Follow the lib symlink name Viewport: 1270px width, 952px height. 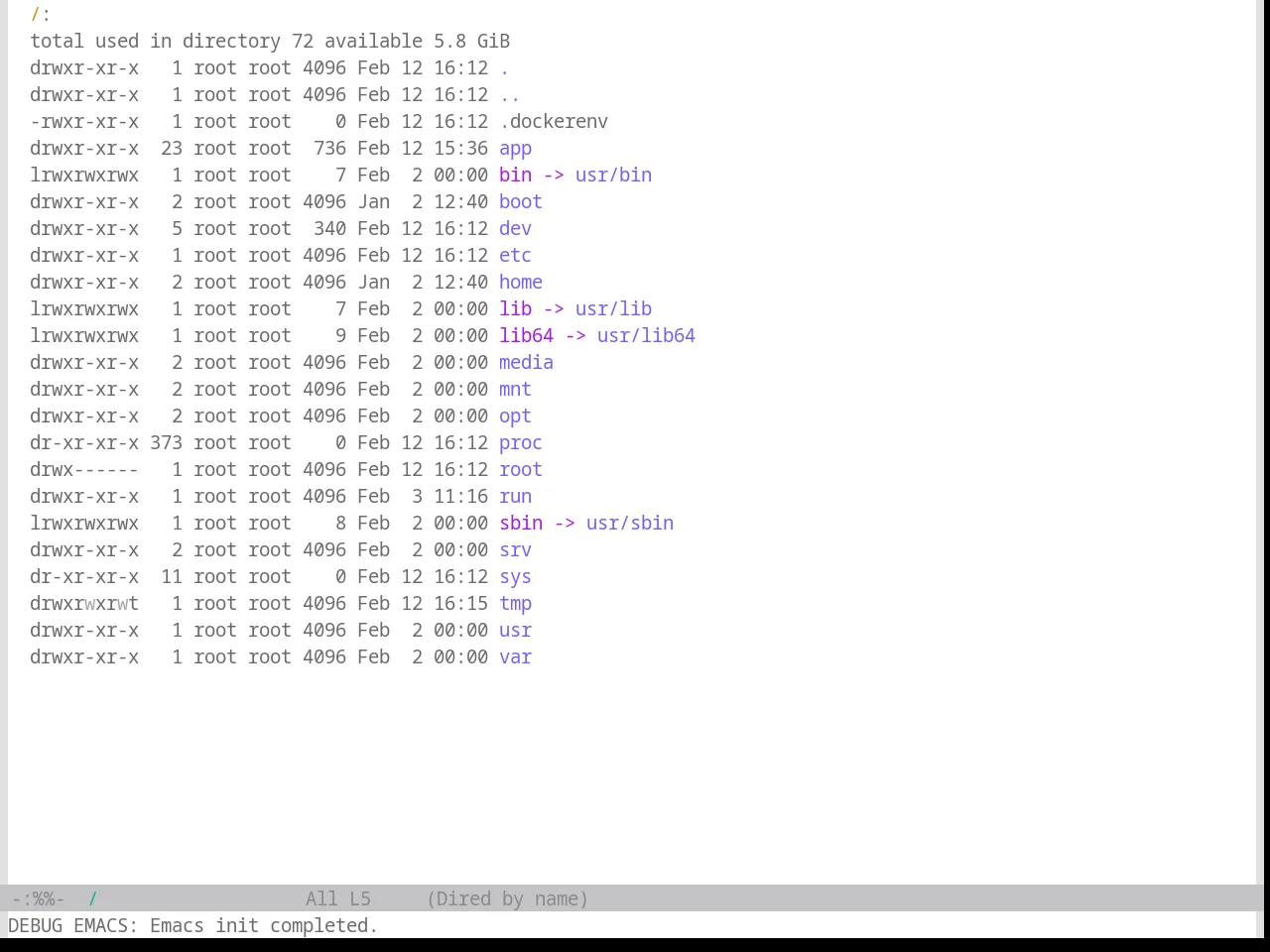point(515,309)
